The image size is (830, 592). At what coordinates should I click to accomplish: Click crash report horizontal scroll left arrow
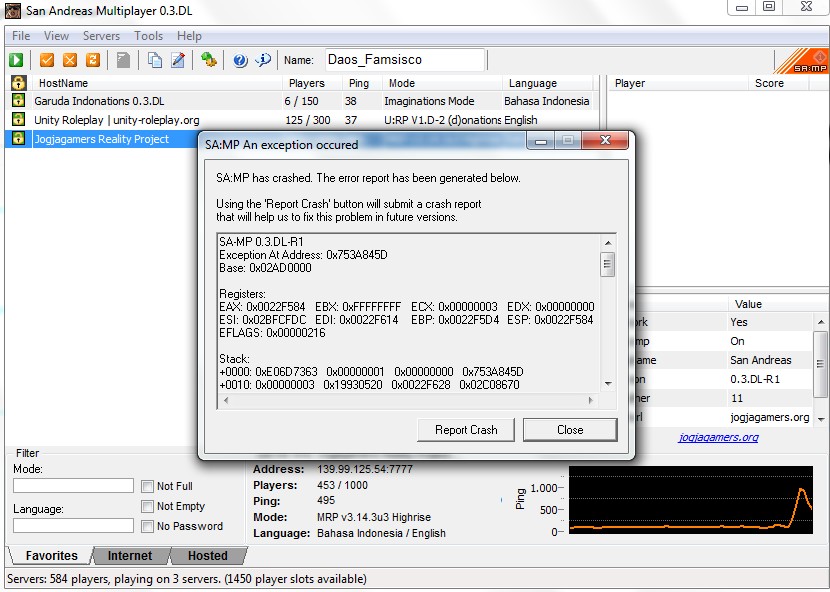226,400
